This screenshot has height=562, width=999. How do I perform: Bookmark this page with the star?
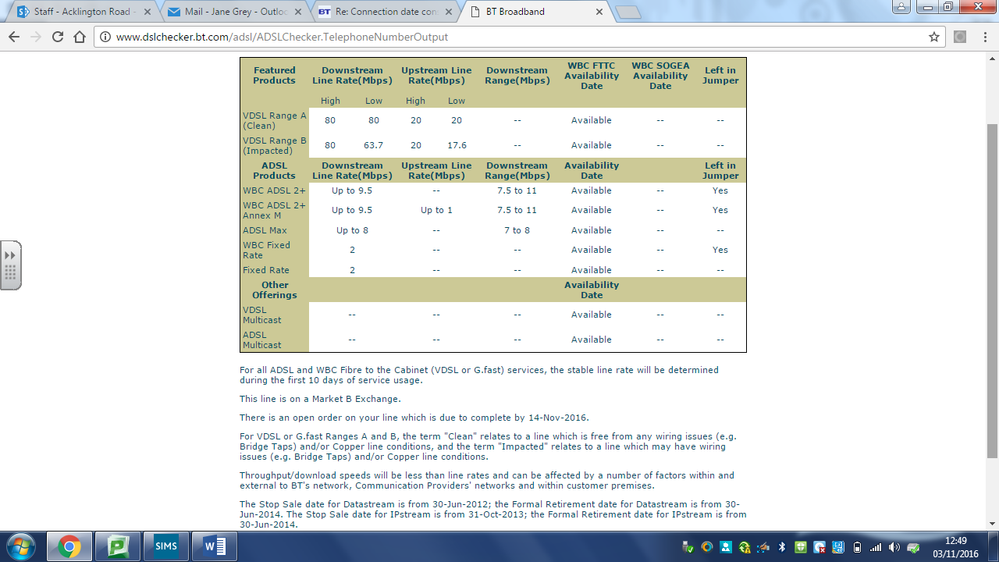coord(934,37)
